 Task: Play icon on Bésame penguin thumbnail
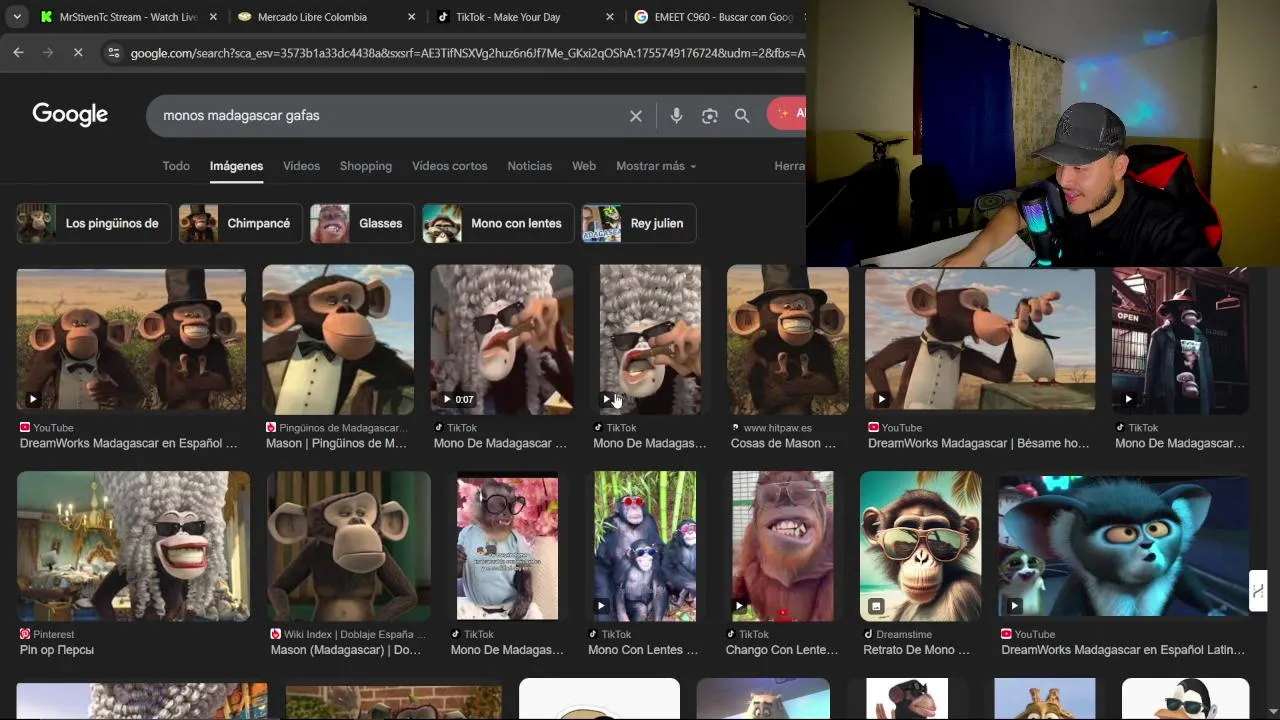click(881, 399)
